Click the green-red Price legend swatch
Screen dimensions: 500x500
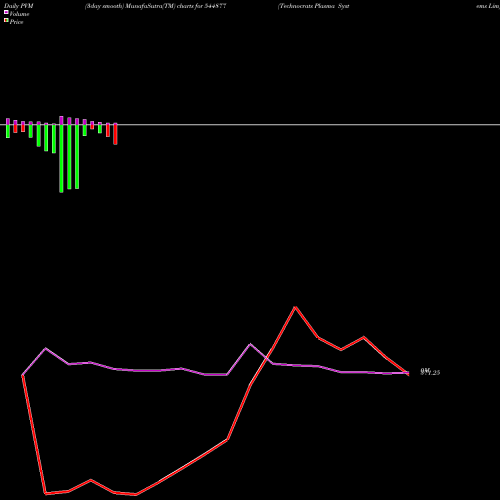[x=6, y=21]
